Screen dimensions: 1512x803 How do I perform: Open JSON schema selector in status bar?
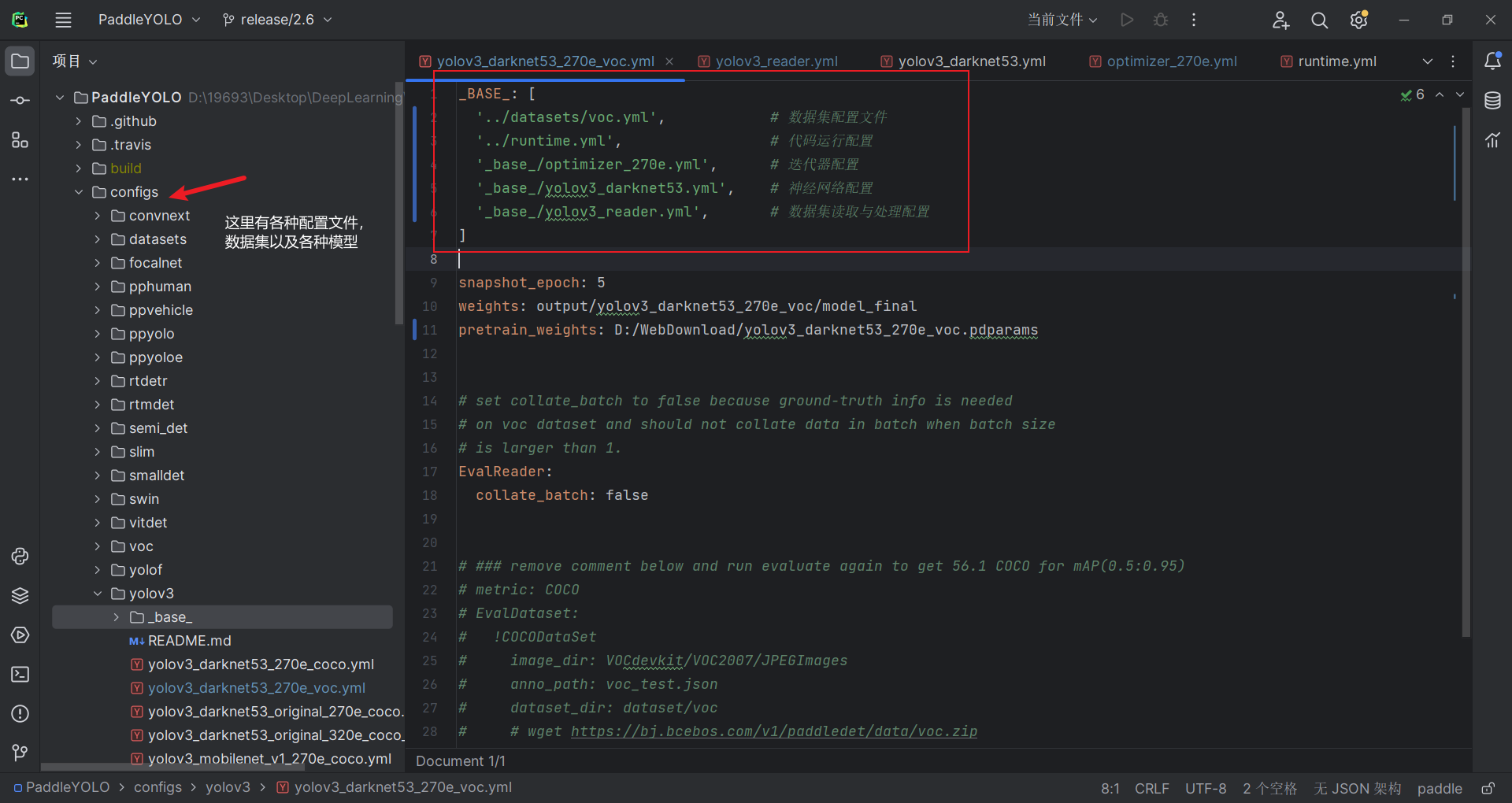[1357, 788]
